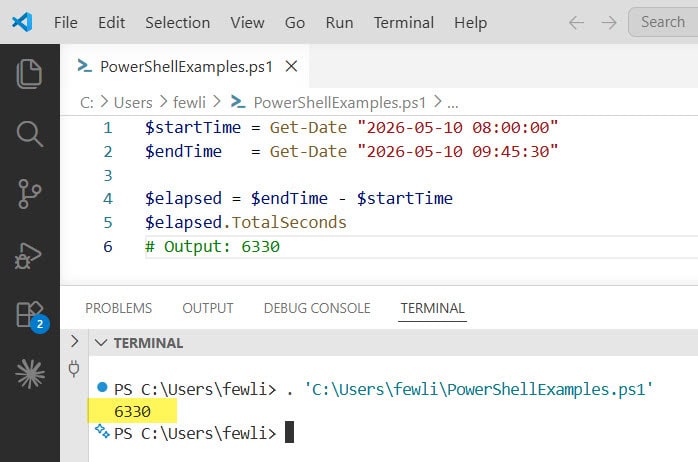The height and width of the screenshot is (462, 698).
Task: Switch to the PROBLEMS panel tab
Action: 118,308
